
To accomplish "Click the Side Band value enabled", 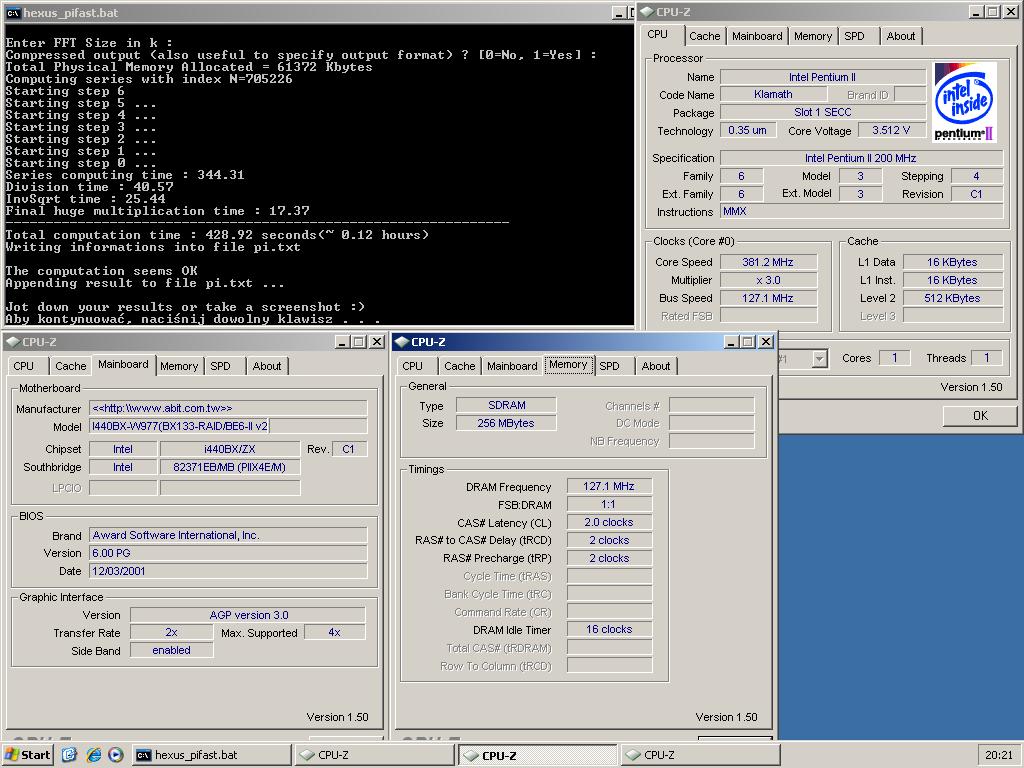I will tap(172, 650).
